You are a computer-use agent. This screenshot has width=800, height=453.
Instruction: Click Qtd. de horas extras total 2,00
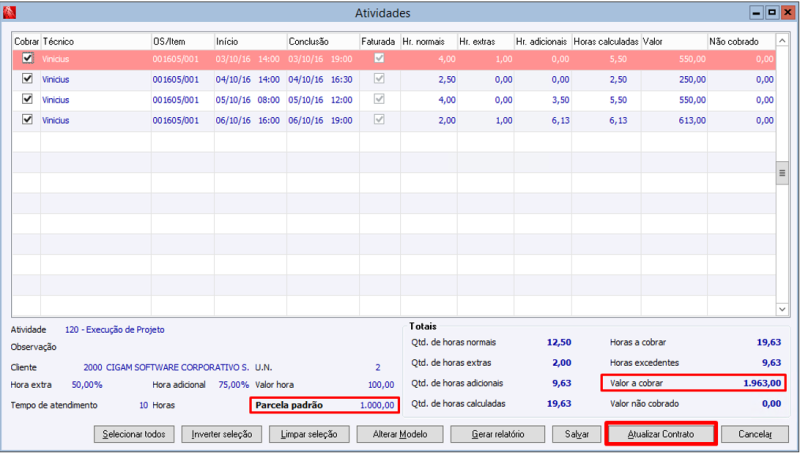point(562,363)
